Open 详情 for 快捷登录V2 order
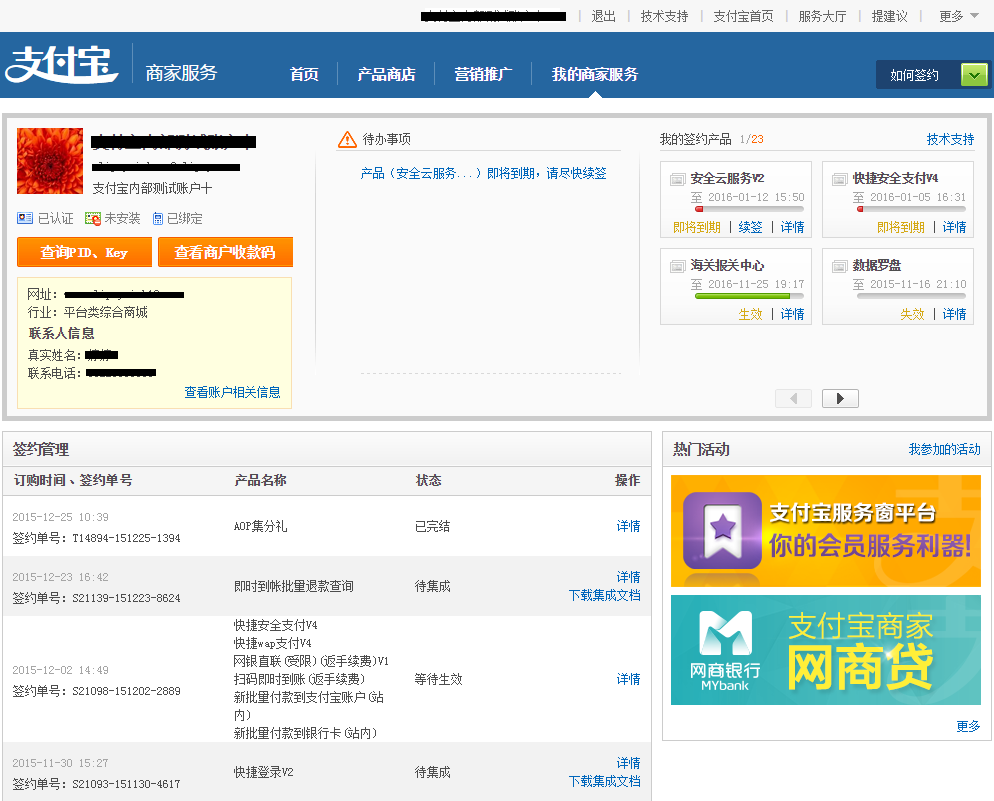 (628, 763)
